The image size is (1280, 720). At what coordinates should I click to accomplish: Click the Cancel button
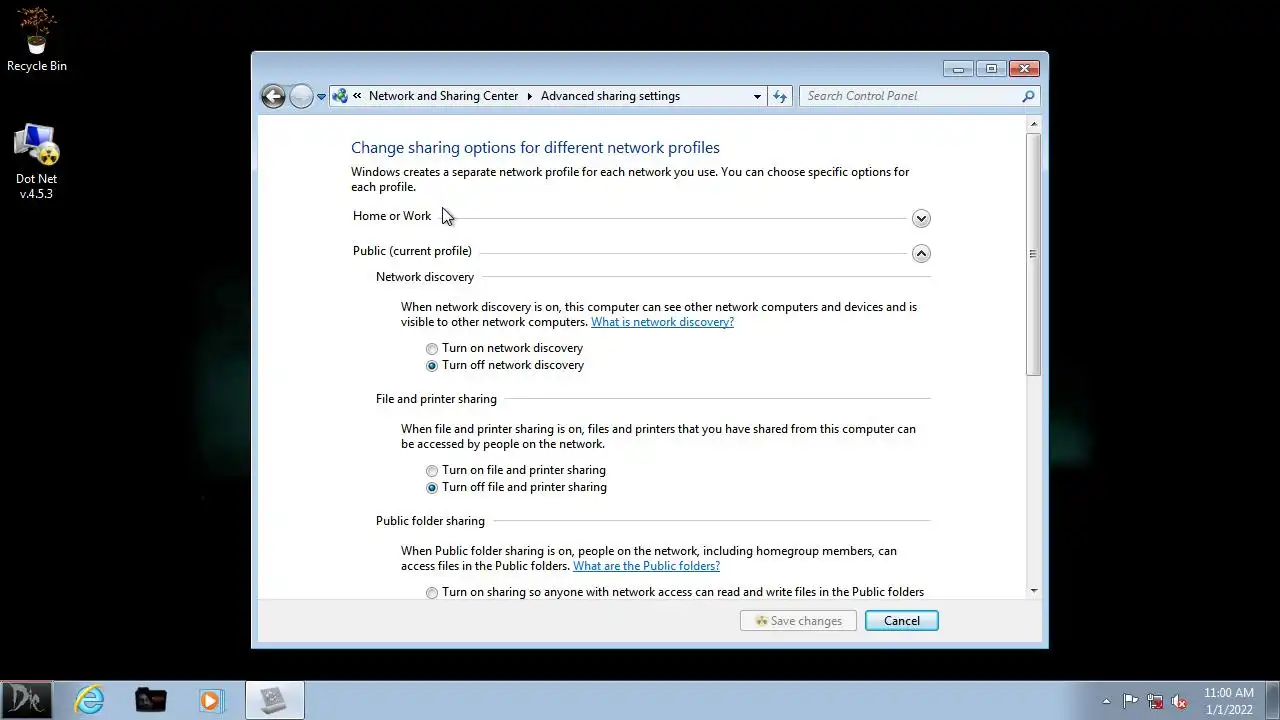(901, 621)
